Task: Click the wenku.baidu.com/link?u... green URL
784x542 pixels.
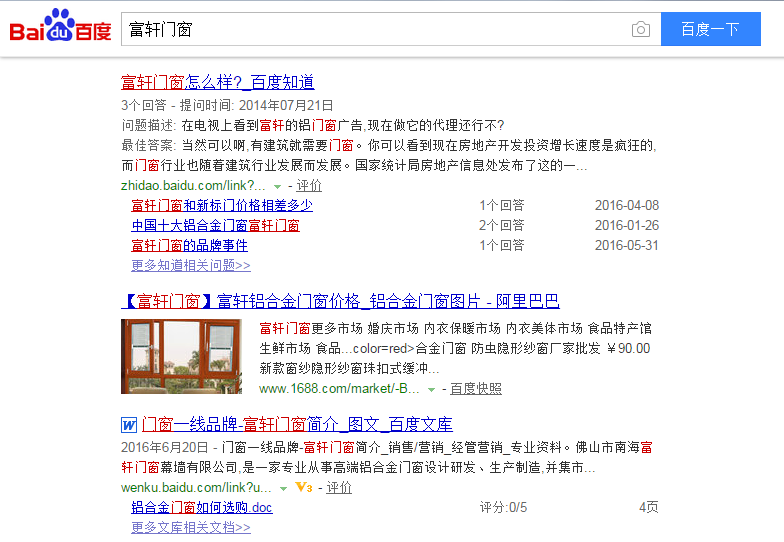Action: [x=196, y=488]
